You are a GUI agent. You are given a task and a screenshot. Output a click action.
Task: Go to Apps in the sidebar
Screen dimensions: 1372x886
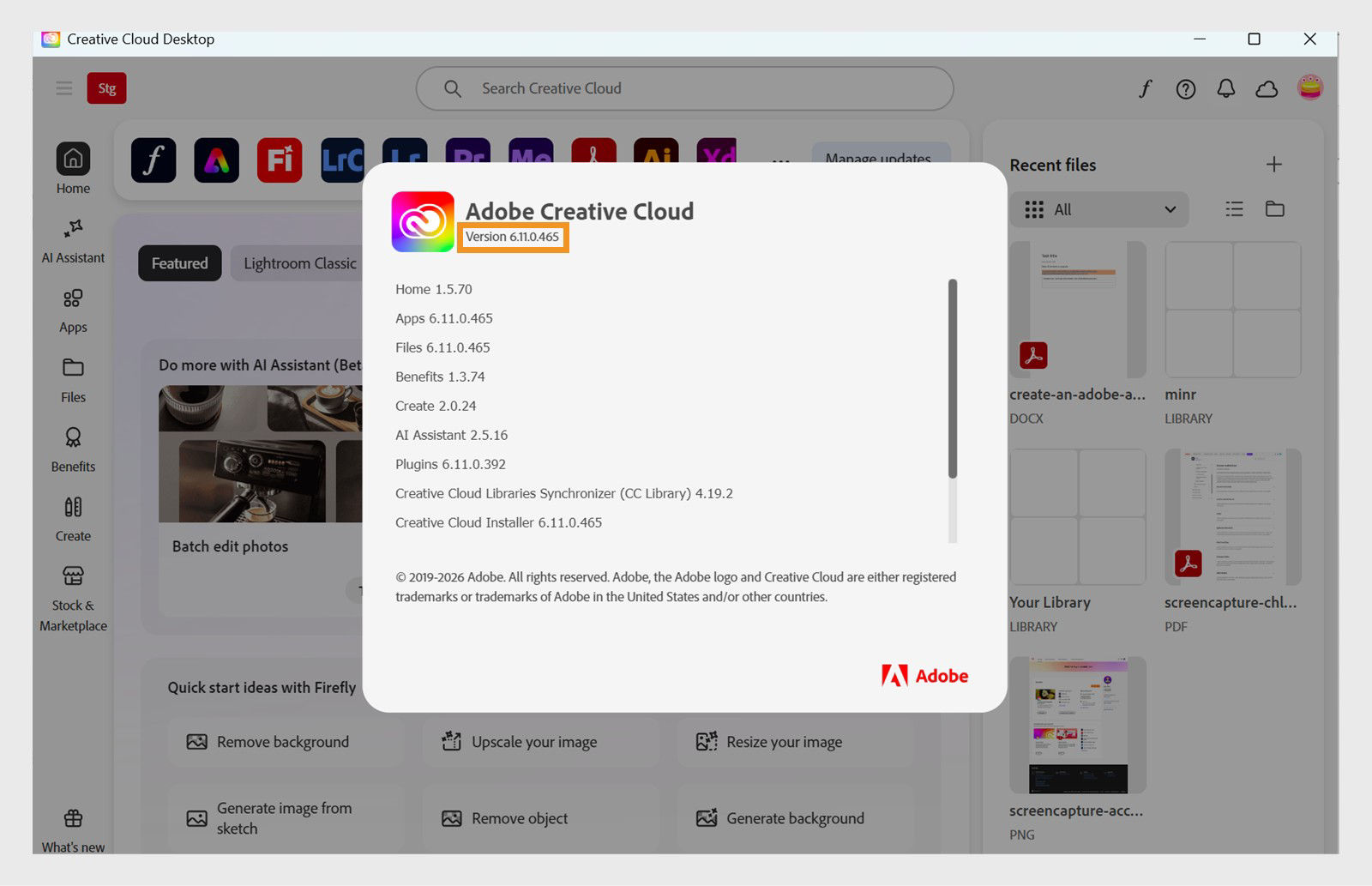point(73,310)
